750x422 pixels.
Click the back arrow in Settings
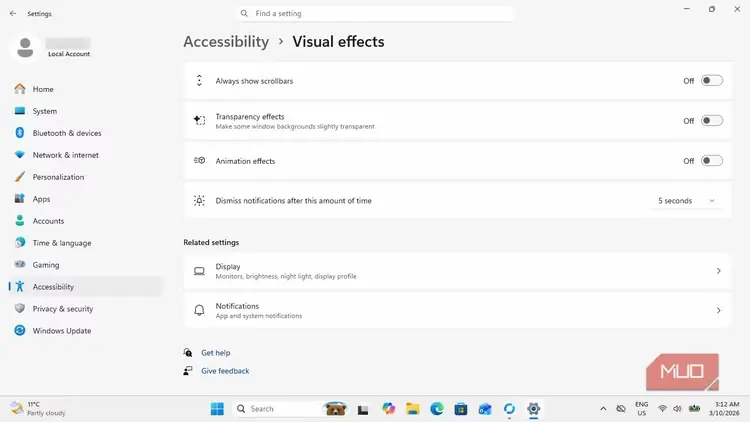13,13
